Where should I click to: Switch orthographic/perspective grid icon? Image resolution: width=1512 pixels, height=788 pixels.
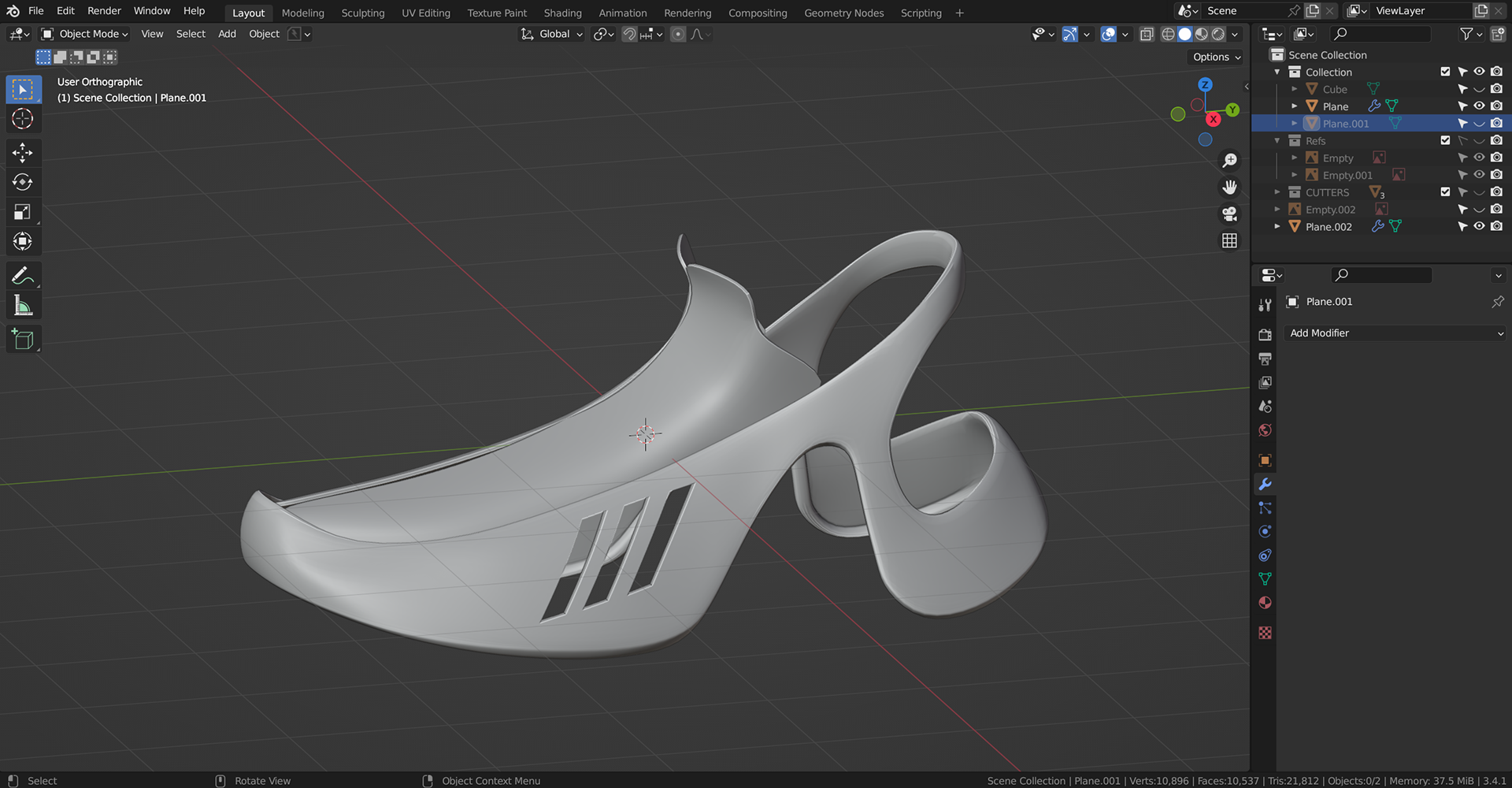pos(1229,240)
